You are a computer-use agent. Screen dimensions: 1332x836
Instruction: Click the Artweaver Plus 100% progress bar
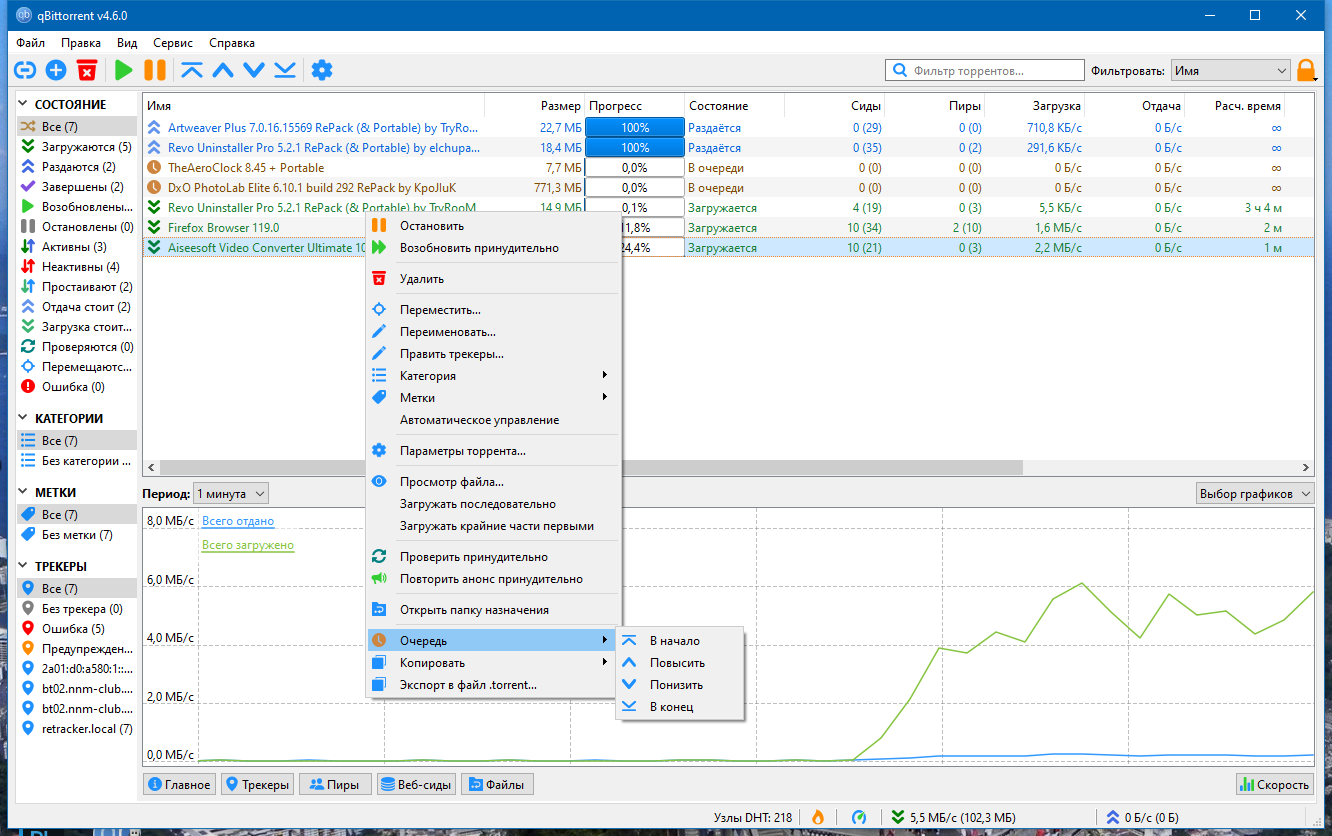634,128
